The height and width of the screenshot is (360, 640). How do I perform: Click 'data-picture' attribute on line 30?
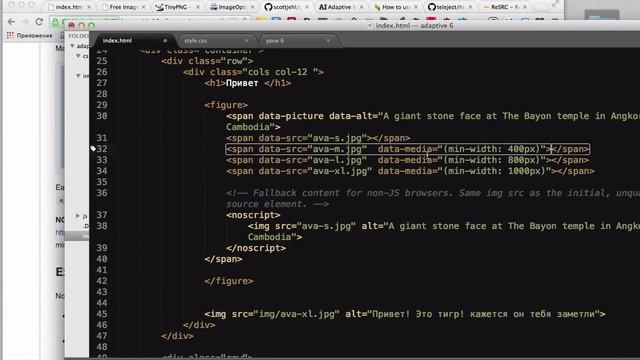291,116
